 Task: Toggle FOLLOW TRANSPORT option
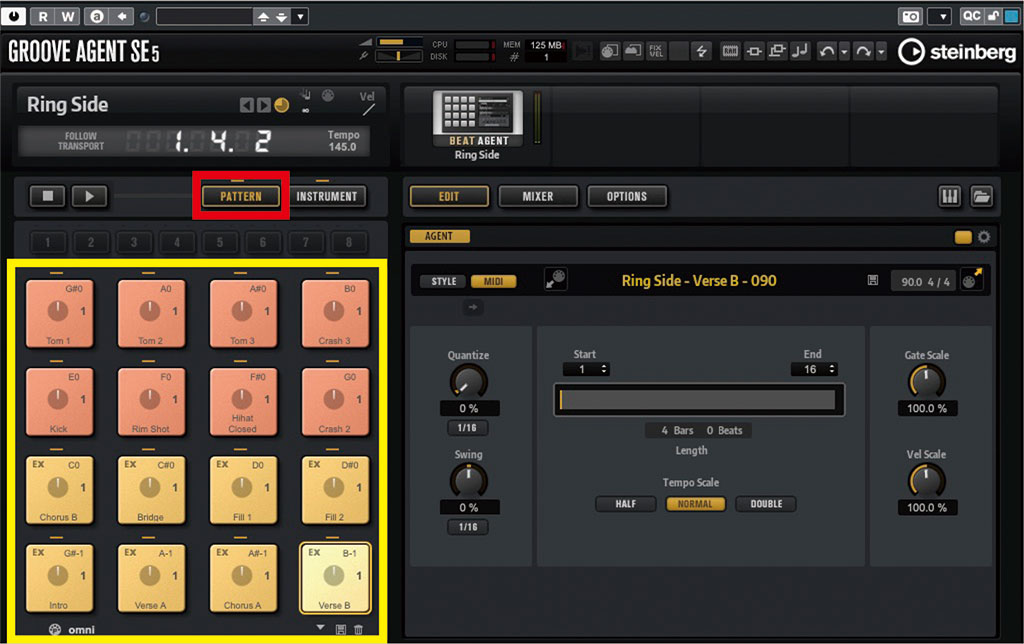tap(80, 141)
